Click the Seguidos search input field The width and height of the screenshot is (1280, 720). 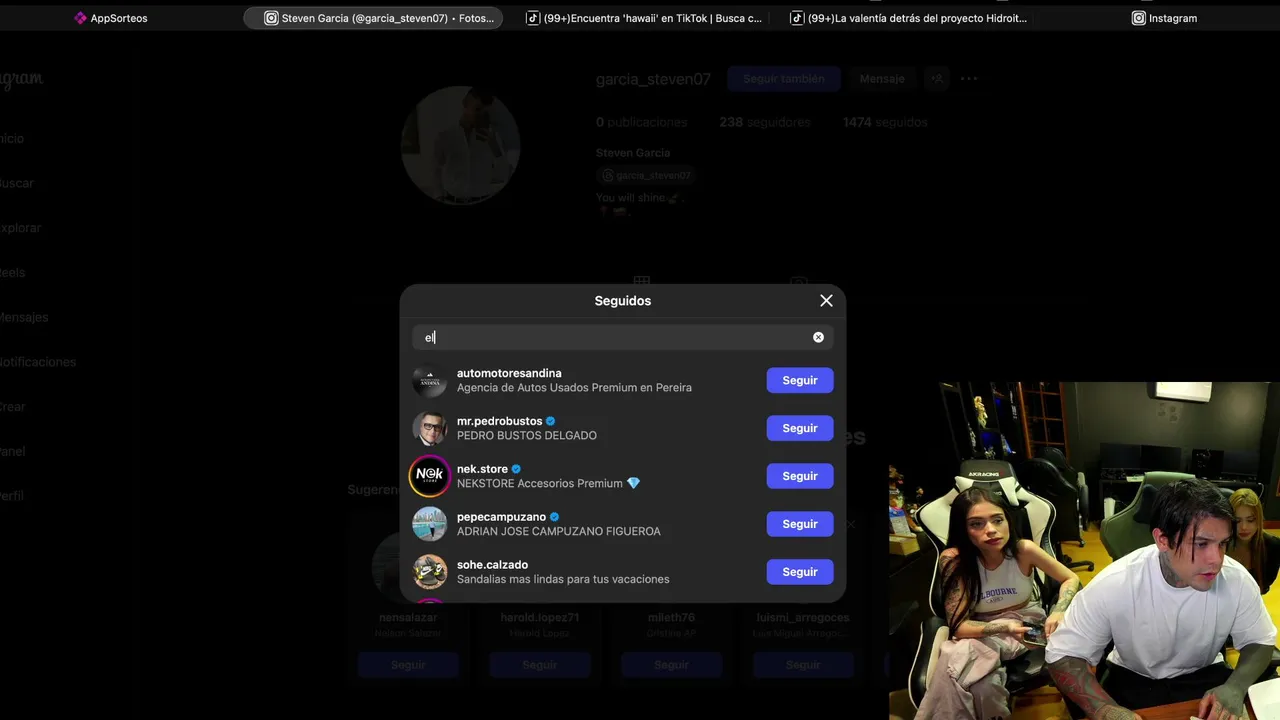point(622,338)
